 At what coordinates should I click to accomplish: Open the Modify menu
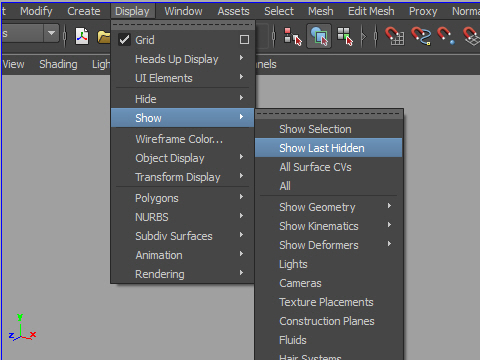(36, 11)
